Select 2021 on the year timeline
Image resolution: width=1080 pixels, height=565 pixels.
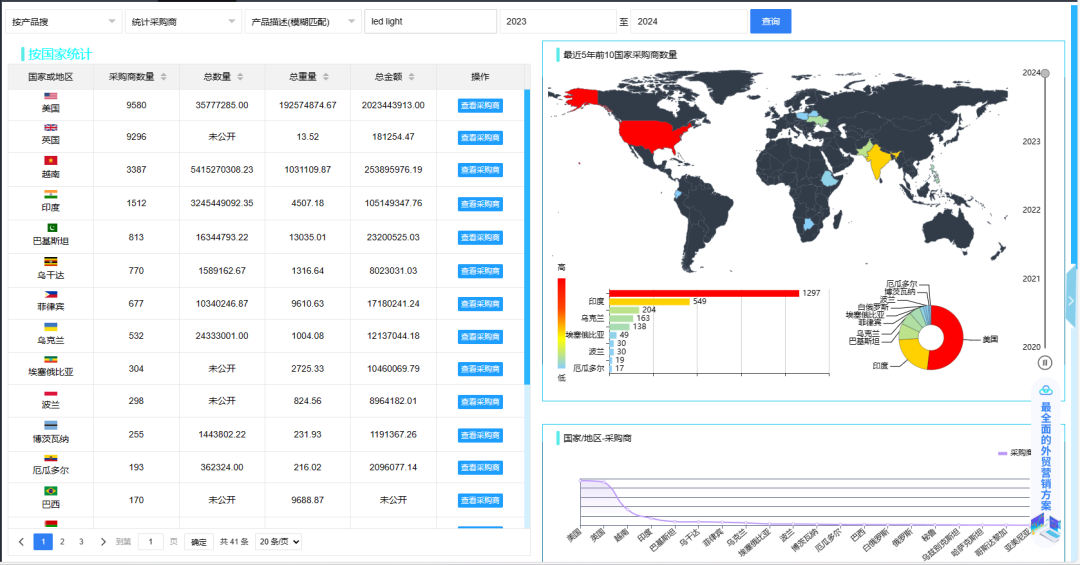[1031, 278]
